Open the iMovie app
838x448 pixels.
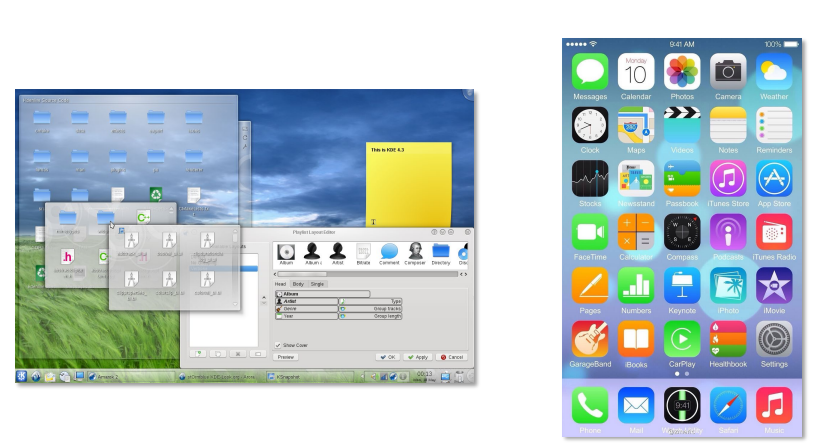coord(774,285)
